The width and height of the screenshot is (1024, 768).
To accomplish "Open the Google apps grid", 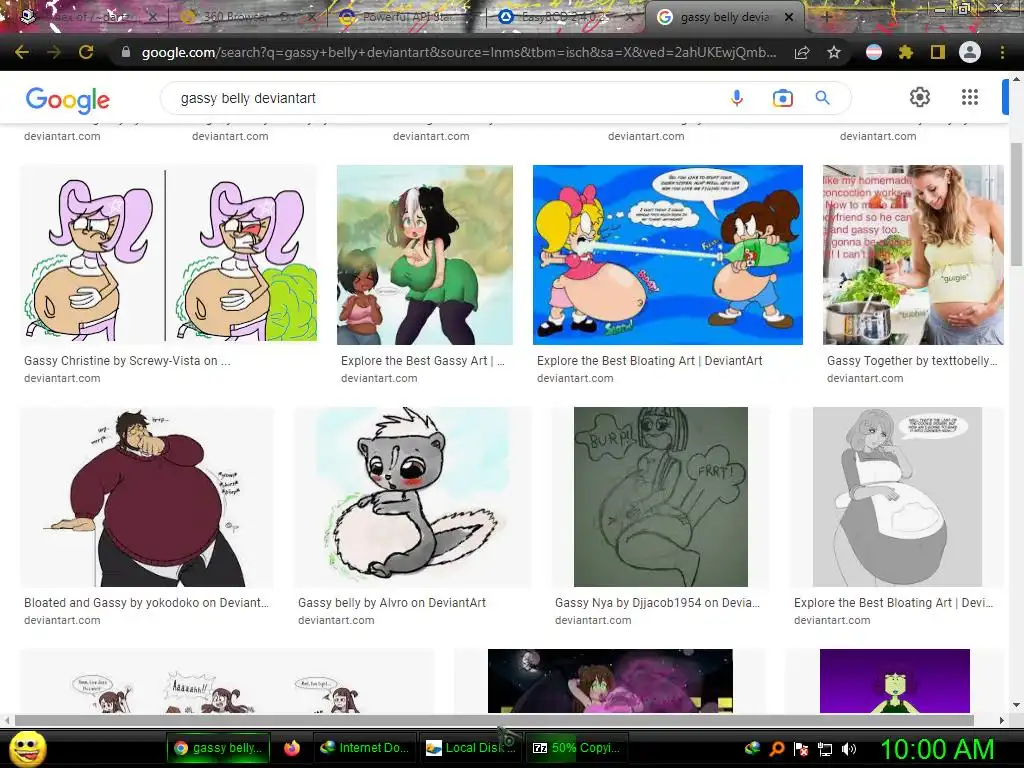I will pos(970,97).
